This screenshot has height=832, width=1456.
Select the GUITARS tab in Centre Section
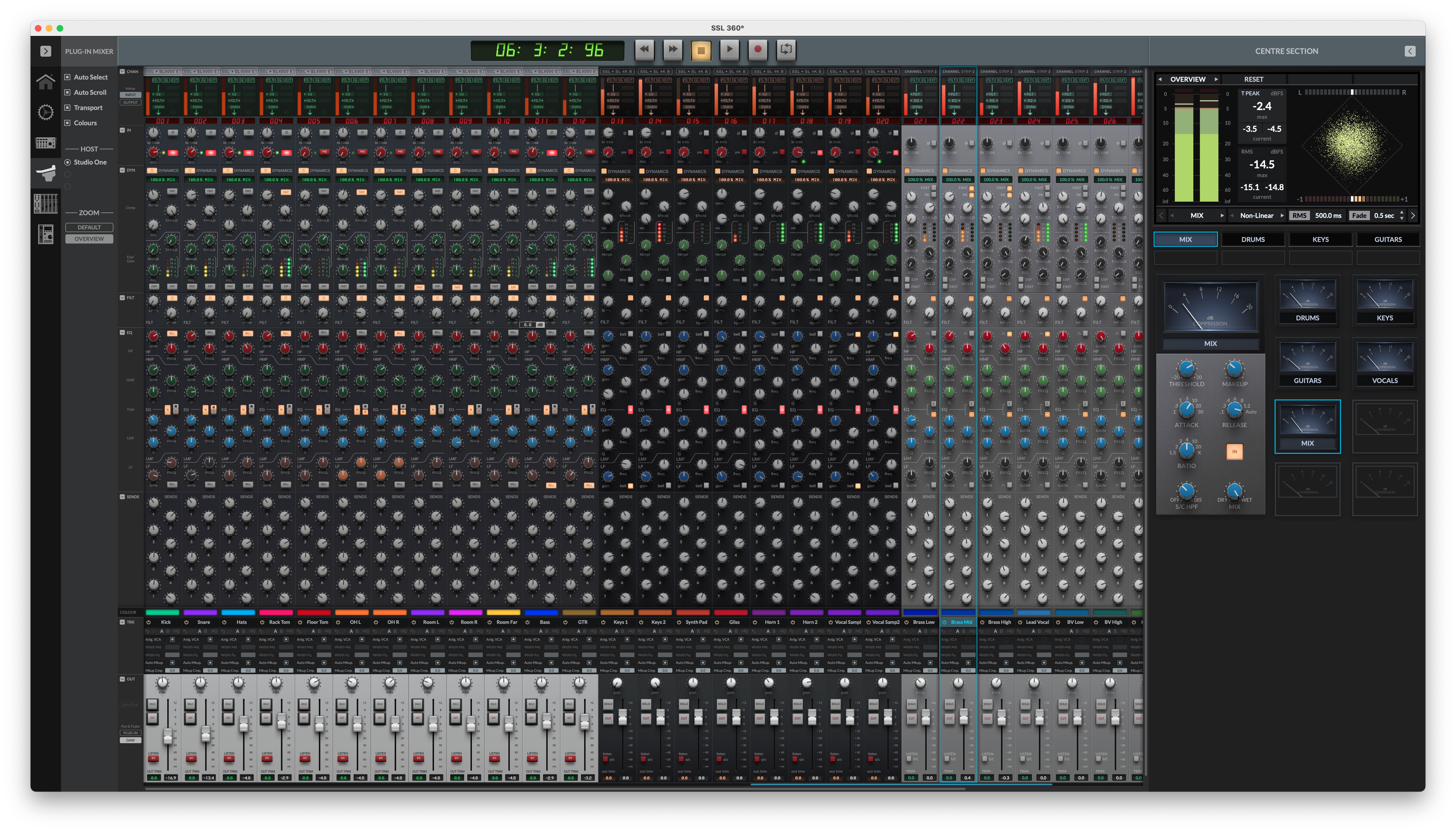(1388, 239)
